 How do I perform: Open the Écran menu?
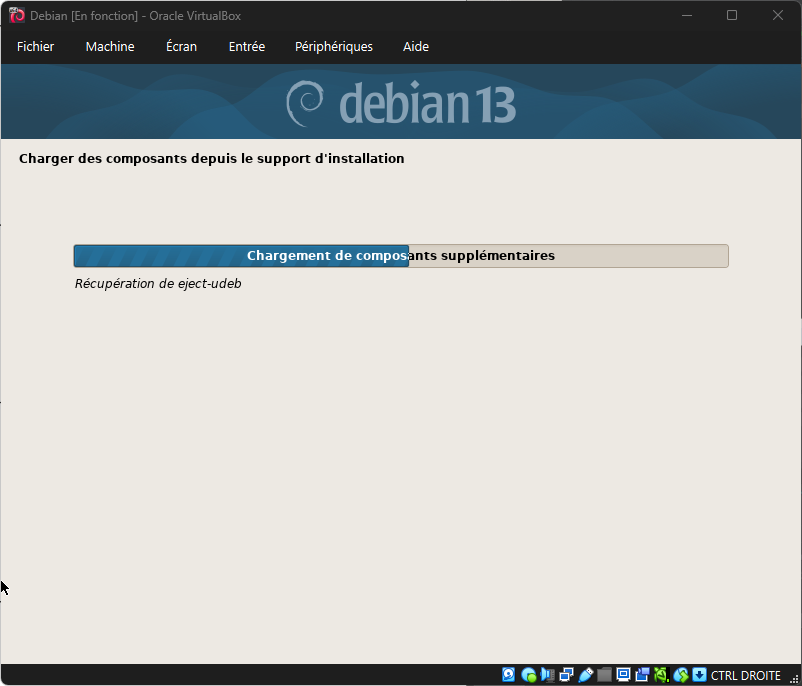tap(181, 47)
